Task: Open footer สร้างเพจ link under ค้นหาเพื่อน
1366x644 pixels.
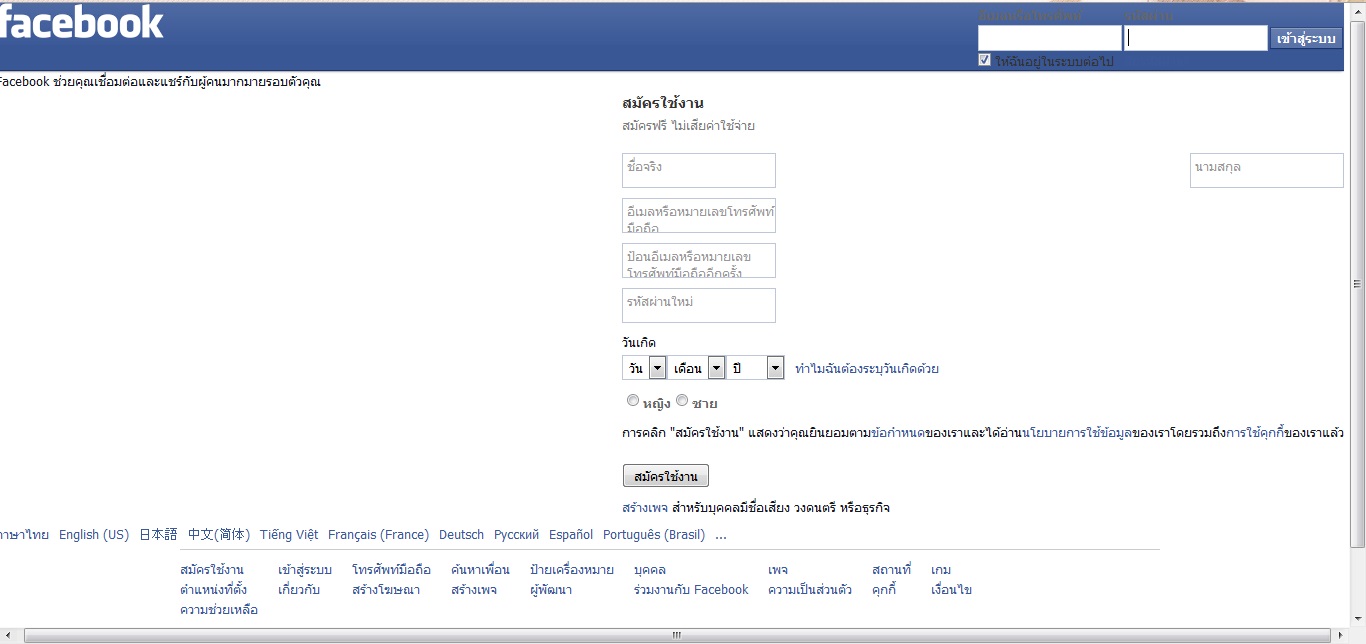Action: click(x=474, y=590)
